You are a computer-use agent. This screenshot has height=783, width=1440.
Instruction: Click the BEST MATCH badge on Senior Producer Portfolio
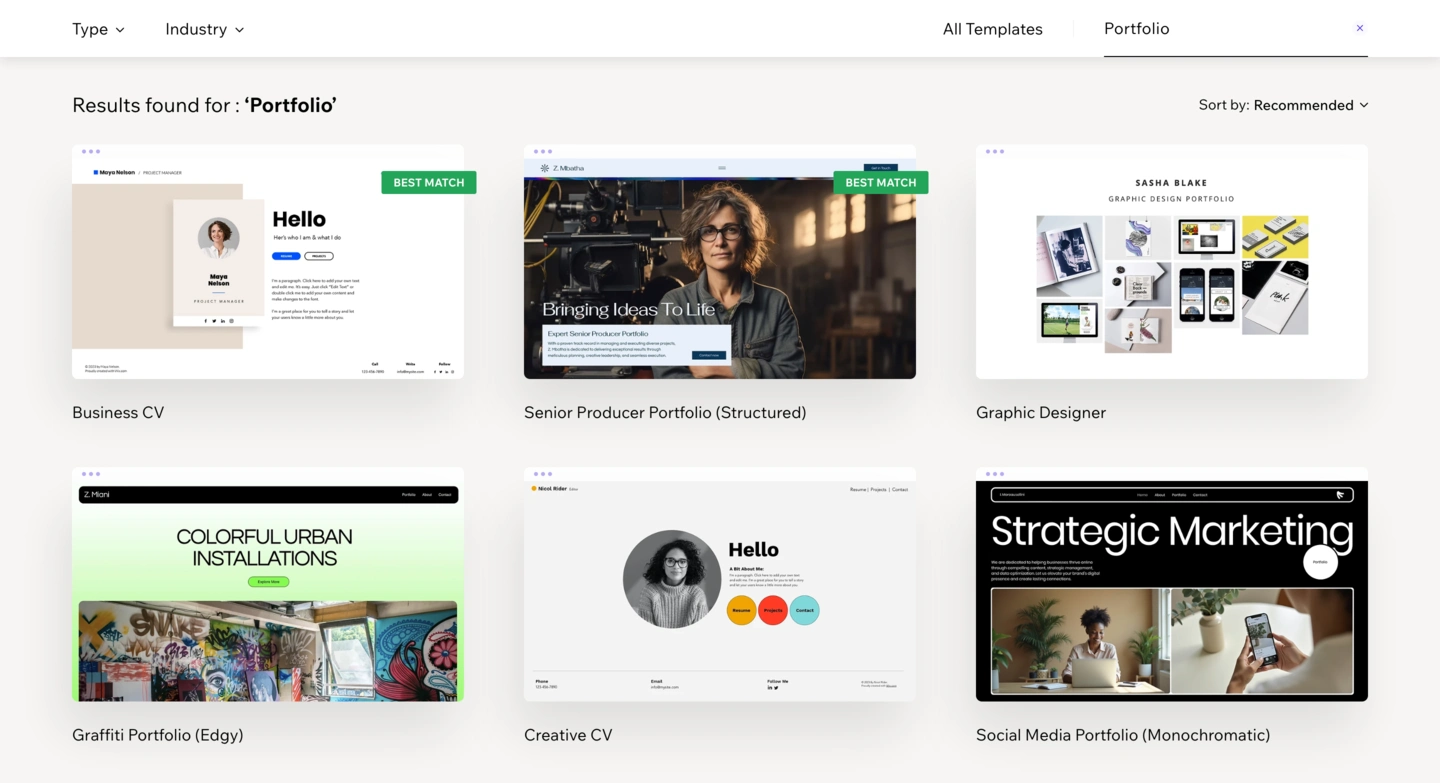point(880,182)
